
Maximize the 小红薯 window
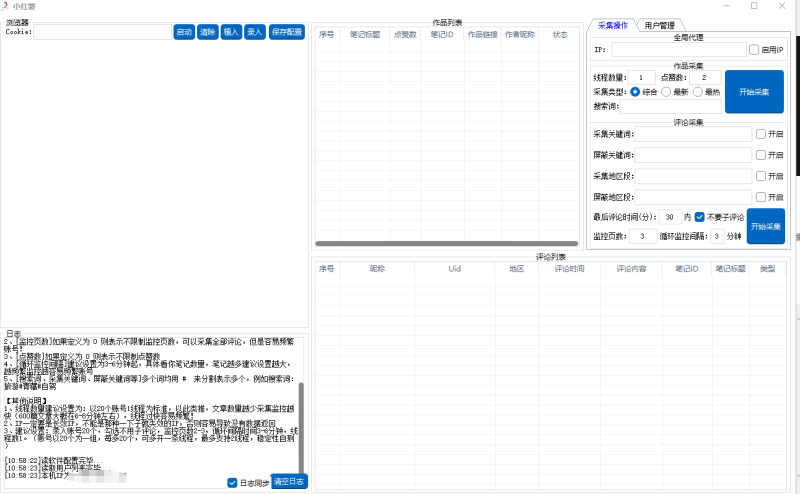[754, 6]
